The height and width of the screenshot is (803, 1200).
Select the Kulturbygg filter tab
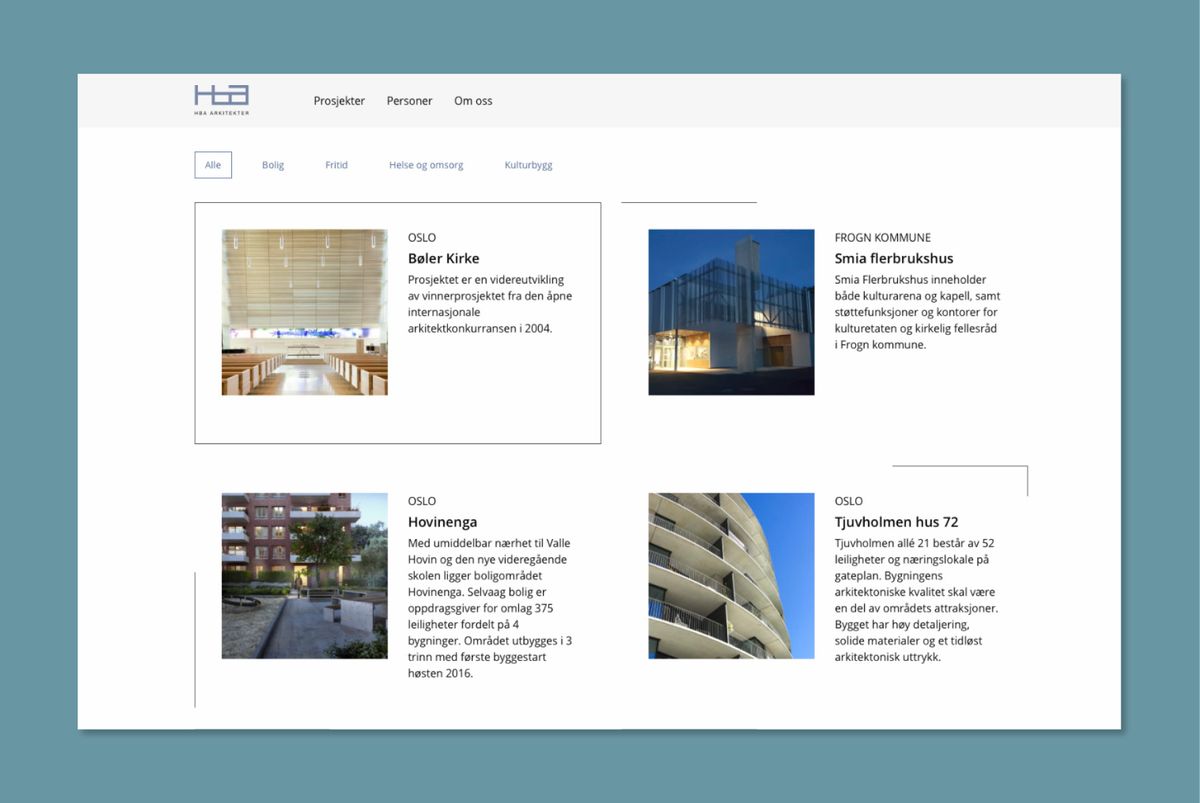point(528,165)
